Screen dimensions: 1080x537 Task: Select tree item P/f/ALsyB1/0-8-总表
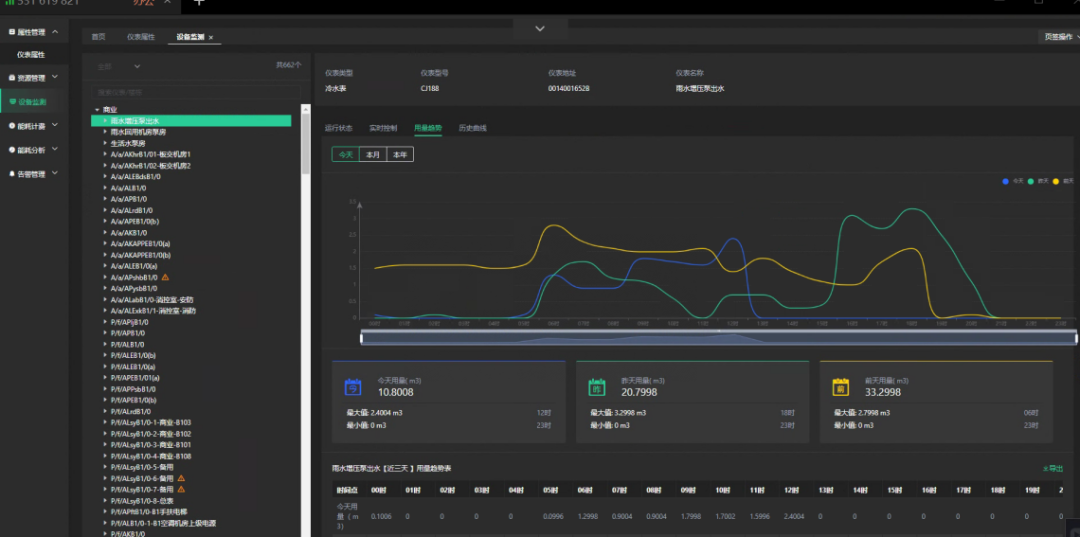tap(144, 501)
